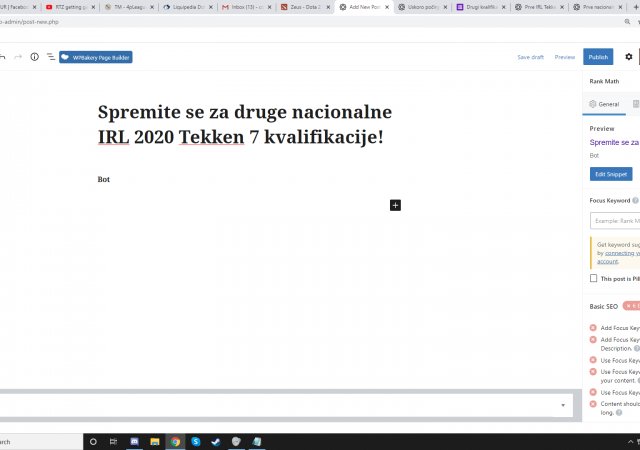Click help icon beside Focus Keyword
640x450 pixels.
(635, 200)
